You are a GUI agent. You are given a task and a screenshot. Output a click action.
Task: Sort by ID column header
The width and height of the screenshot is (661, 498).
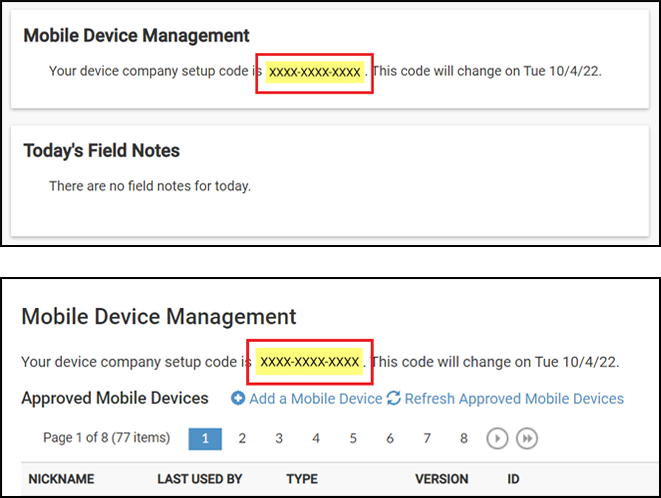click(x=513, y=479)
